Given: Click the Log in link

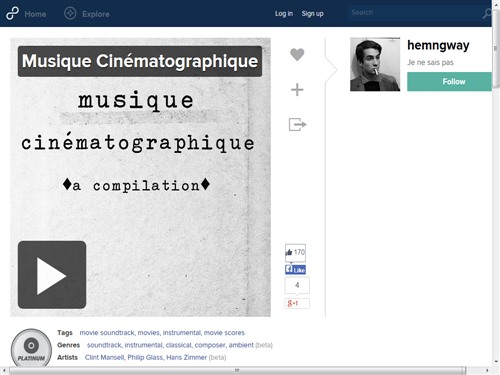Looking at the screenshot, I should click(284, 14).
